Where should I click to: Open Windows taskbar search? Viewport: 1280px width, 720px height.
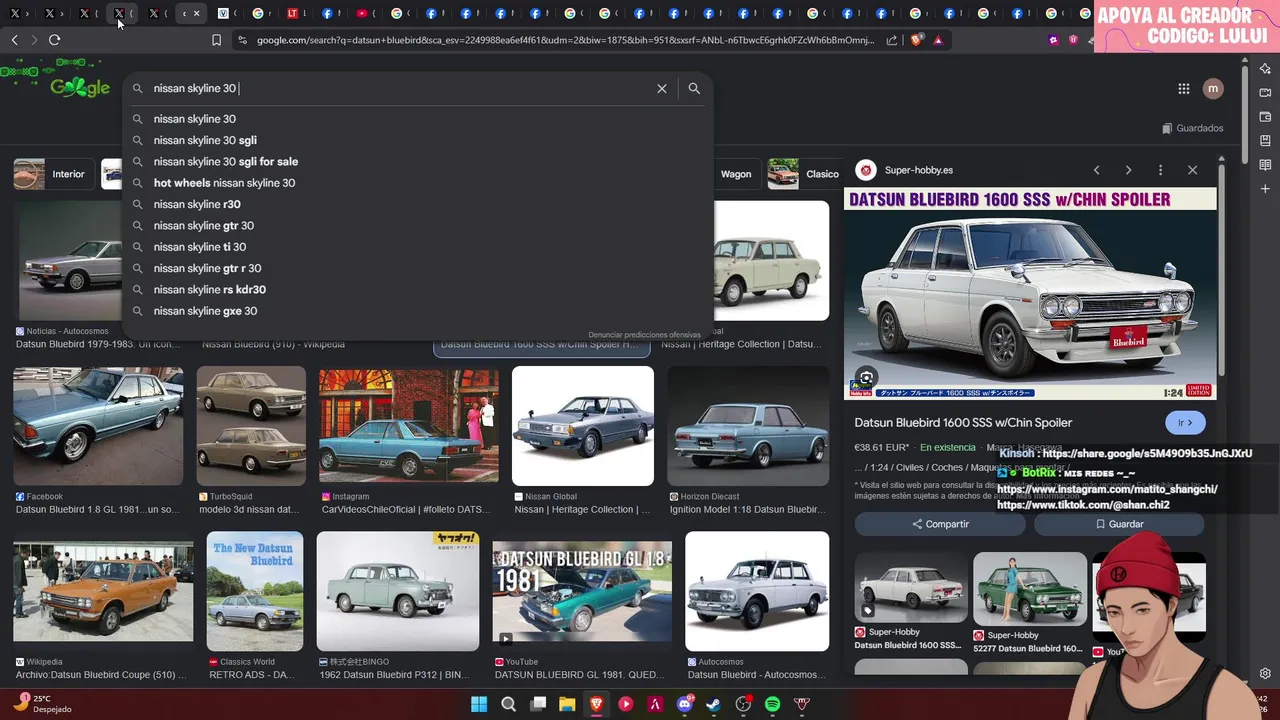coord(508,704)
